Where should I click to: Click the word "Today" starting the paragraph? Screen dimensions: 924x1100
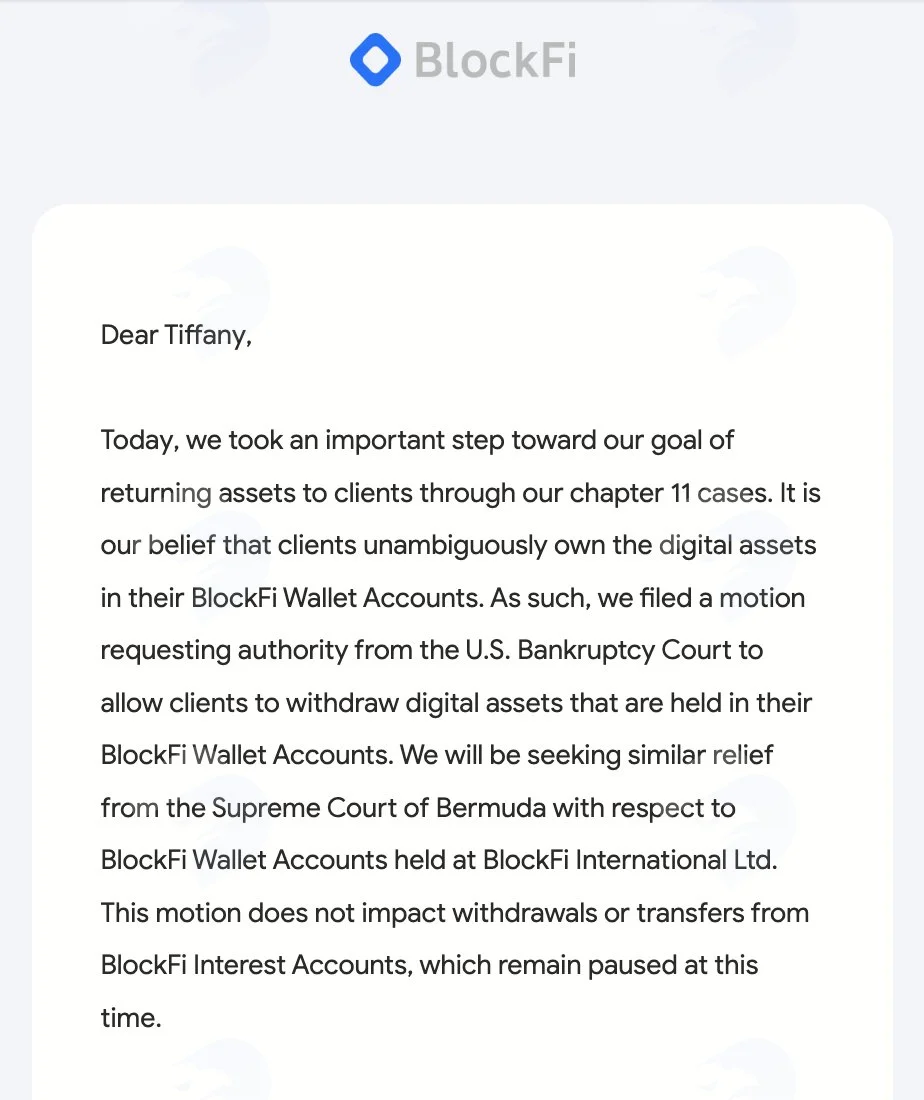136,441
